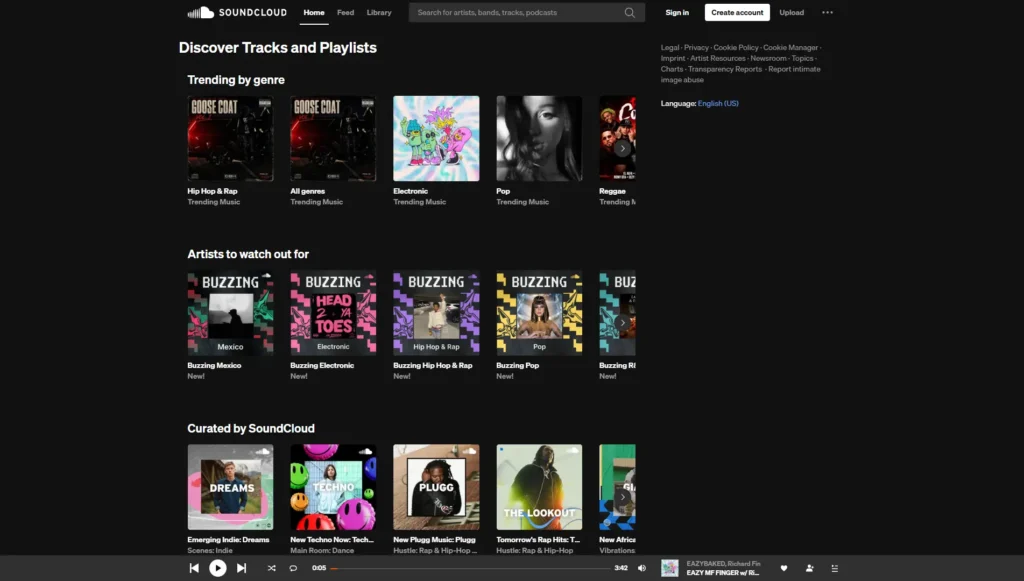Image resolution: width=1024 pixels, height=581 pixels.
Task: Open the Library tab
Action: click(379, 12)
